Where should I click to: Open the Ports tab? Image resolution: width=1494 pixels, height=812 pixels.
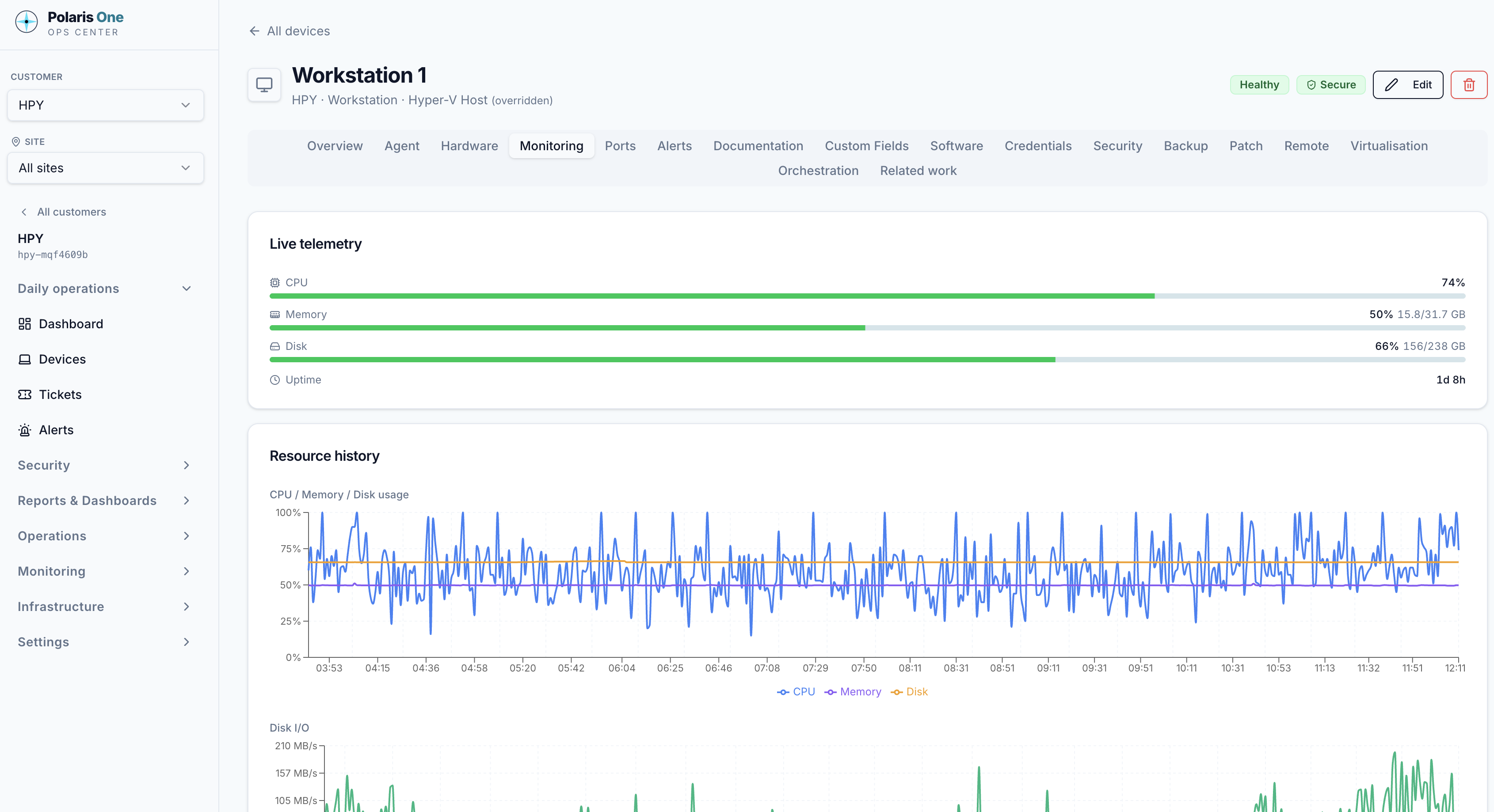pyautogui.click(x=620, y=146)
